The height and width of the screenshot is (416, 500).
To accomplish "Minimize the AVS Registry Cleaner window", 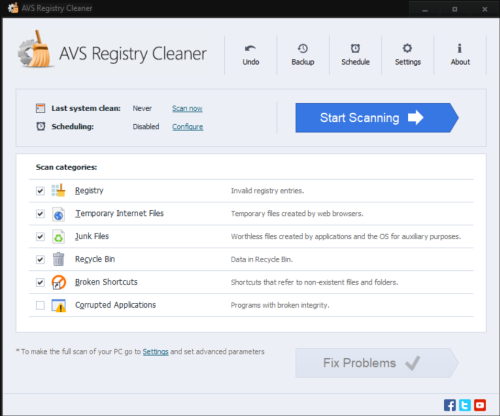I will pos(425,9).
